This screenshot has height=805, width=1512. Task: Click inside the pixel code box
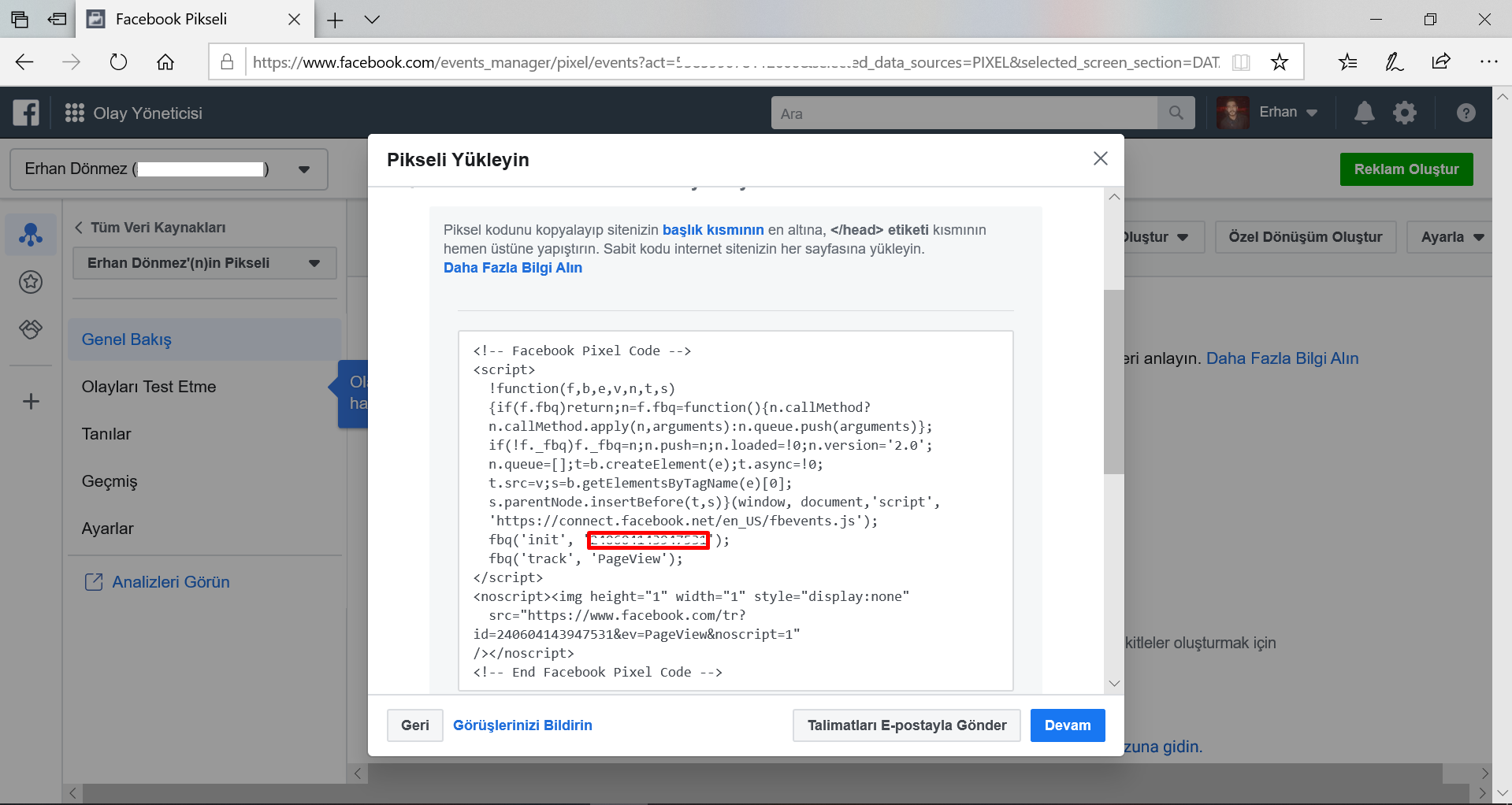tap(735, 511)
